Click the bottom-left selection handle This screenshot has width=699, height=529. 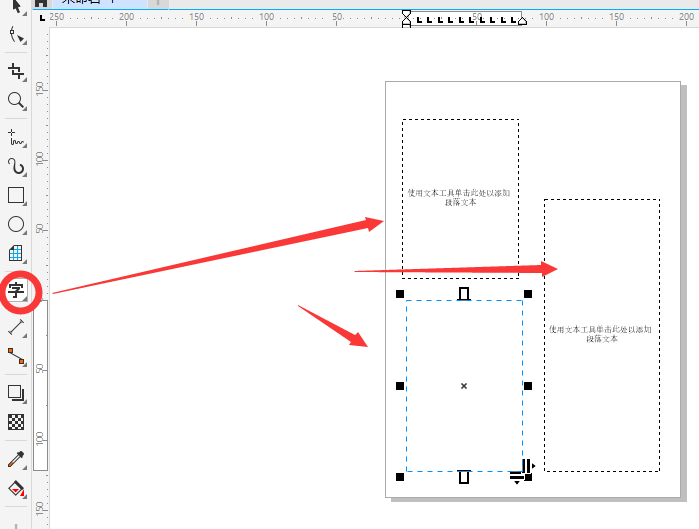400,477
